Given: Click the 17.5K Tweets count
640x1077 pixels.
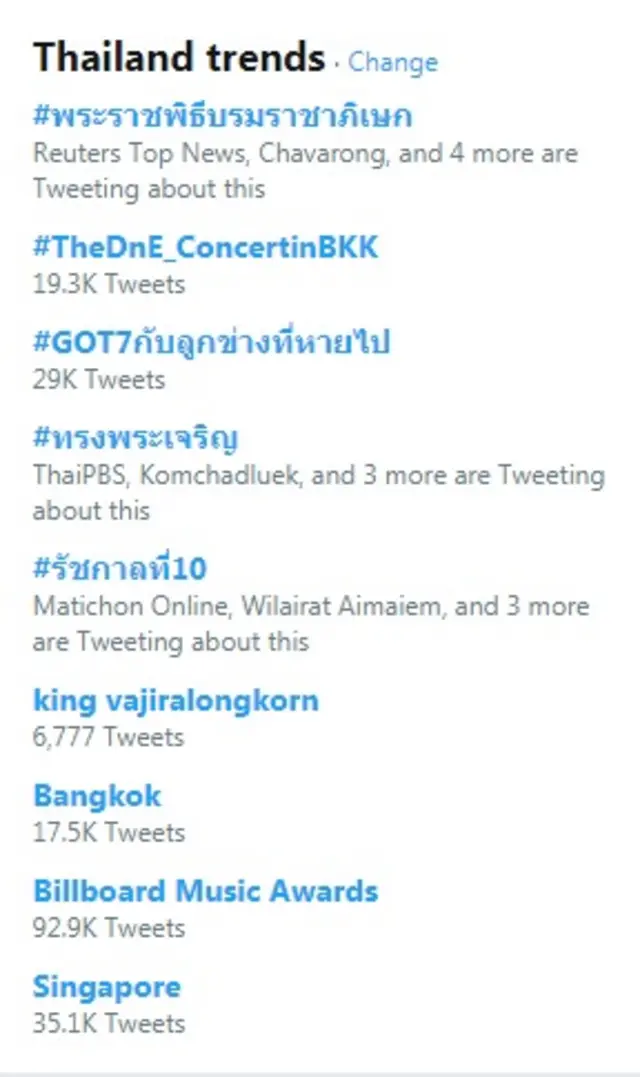Looking at the screenshot, I should coord(109,832).
